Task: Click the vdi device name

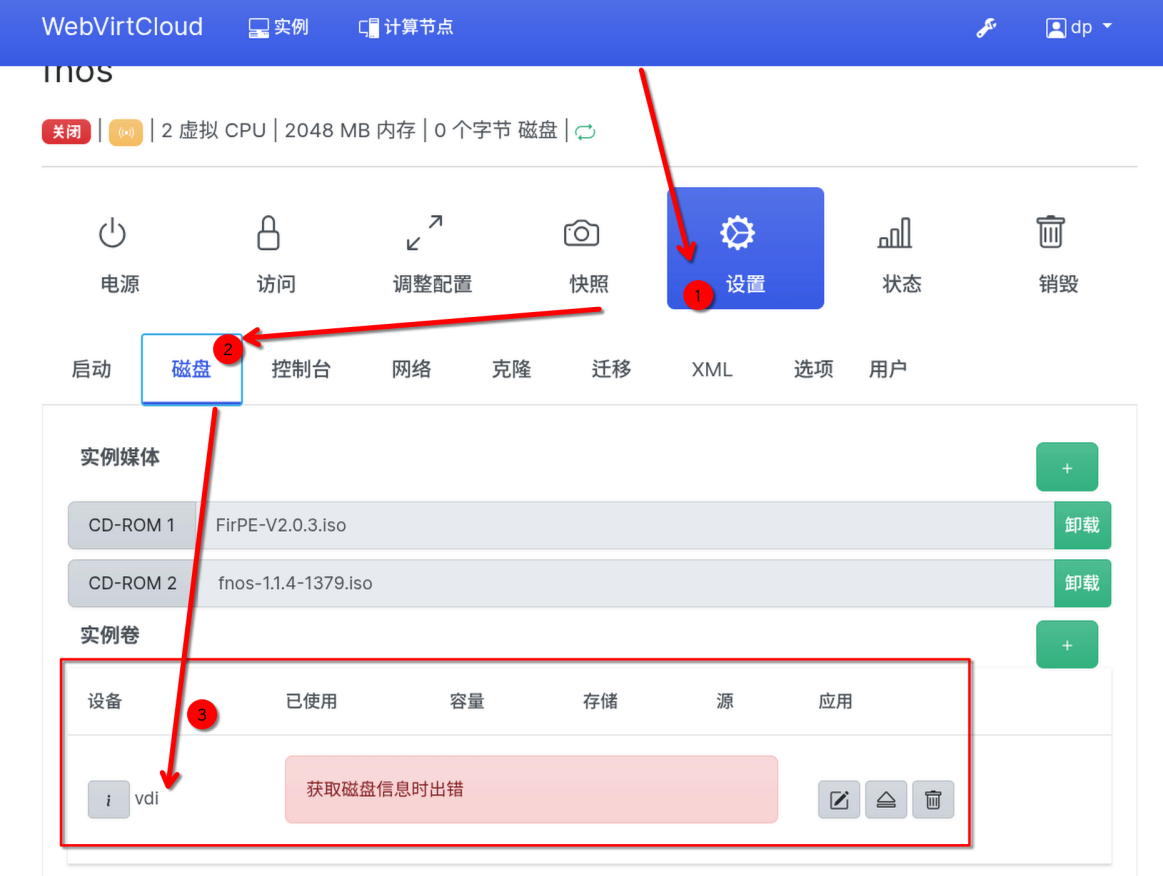Action: (147, 798)
